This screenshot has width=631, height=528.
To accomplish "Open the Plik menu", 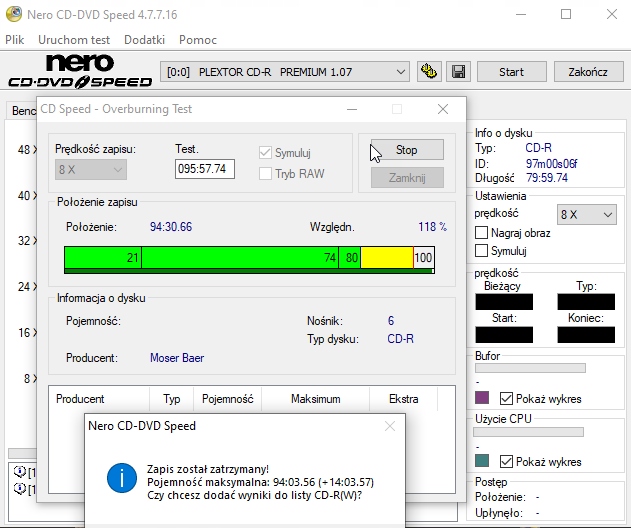I will point(14,40).
